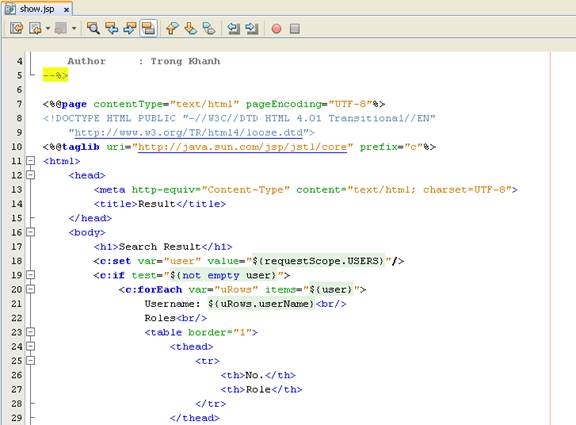Screen dimensions: 576x425
Task: Toggle Highlight Search button in toolbar
Action: (x=148, y=28)
